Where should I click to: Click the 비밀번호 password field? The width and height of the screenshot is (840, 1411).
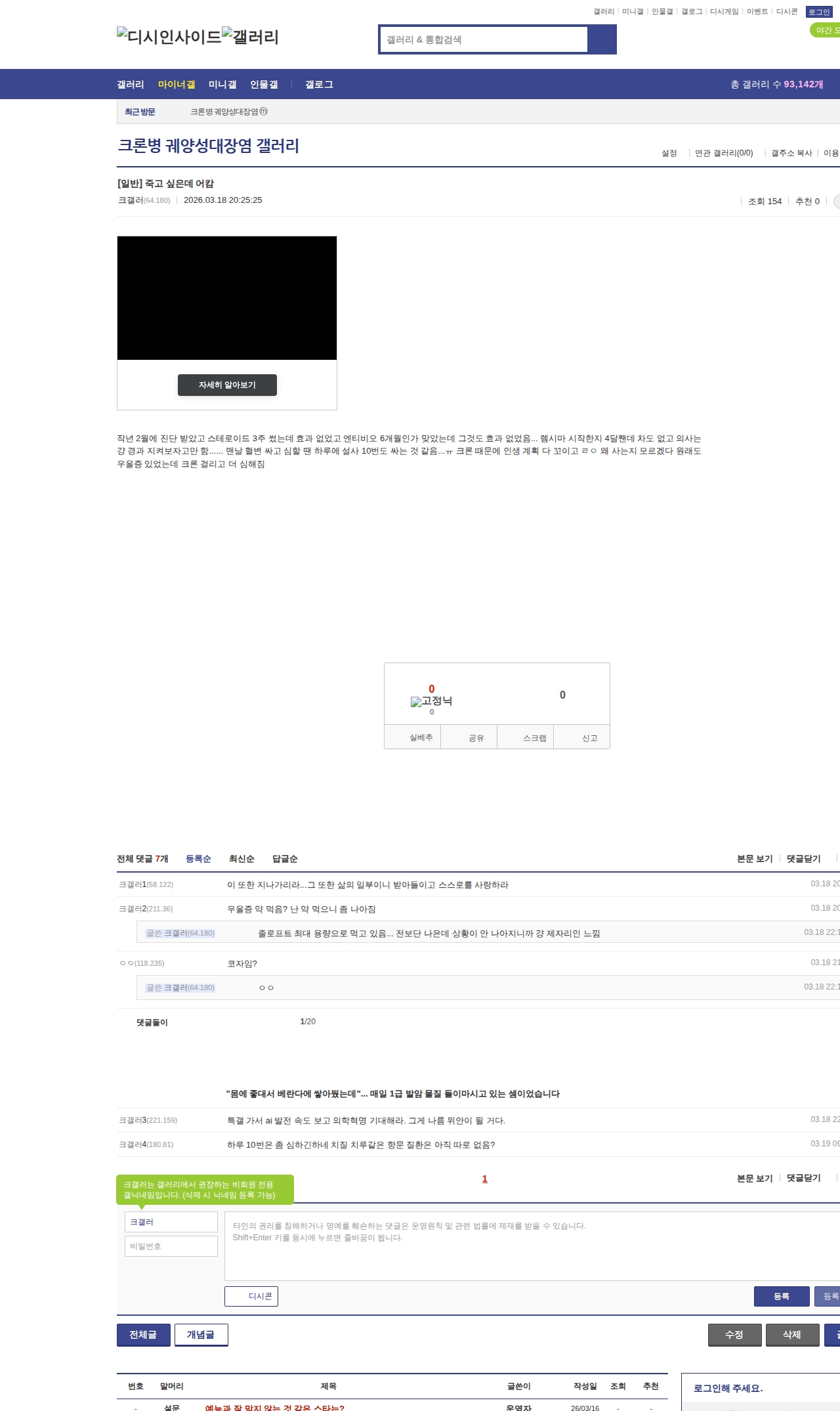(x=171, y=1246)
